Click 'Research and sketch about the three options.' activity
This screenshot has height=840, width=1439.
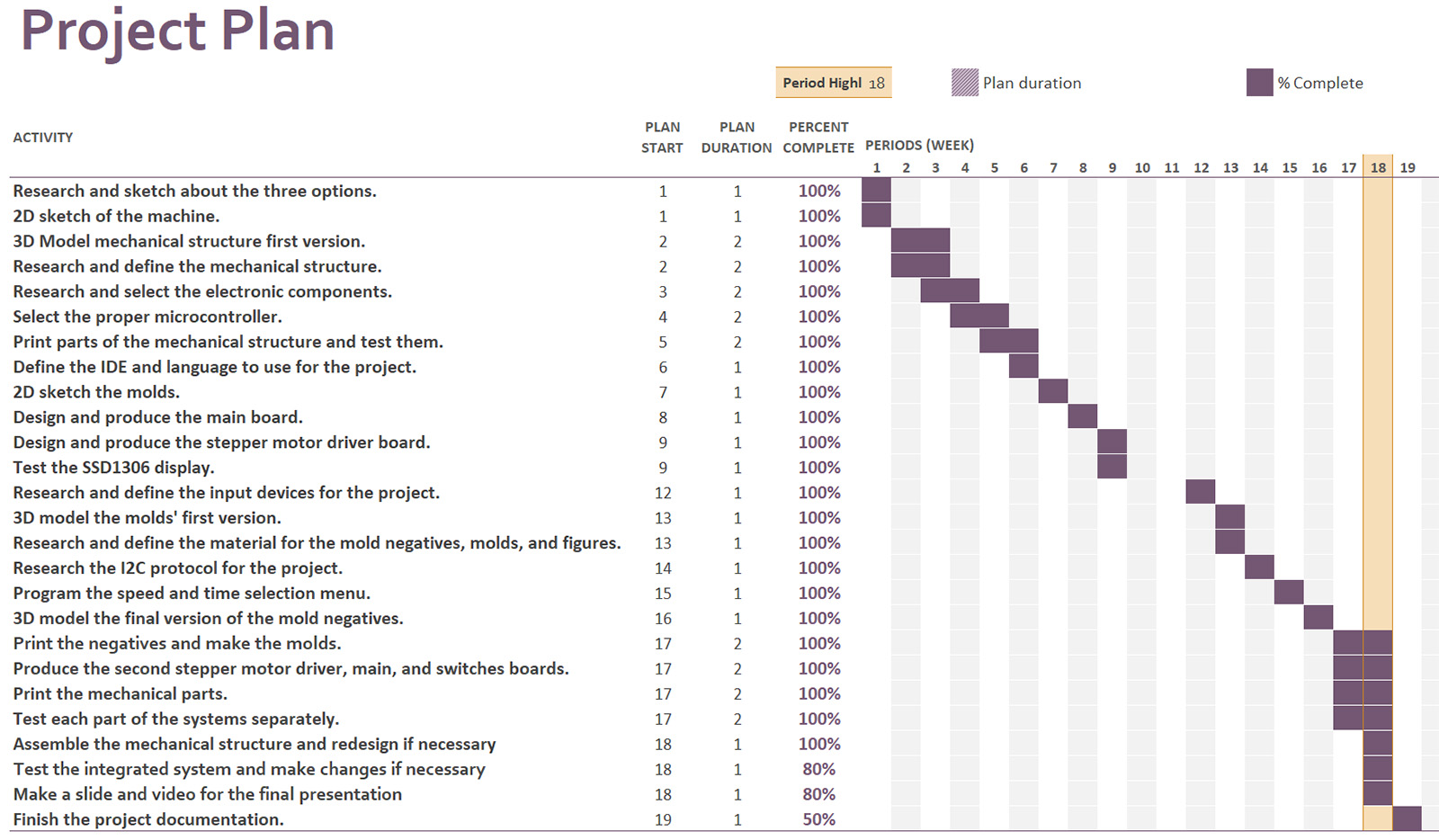click(194, 192)
